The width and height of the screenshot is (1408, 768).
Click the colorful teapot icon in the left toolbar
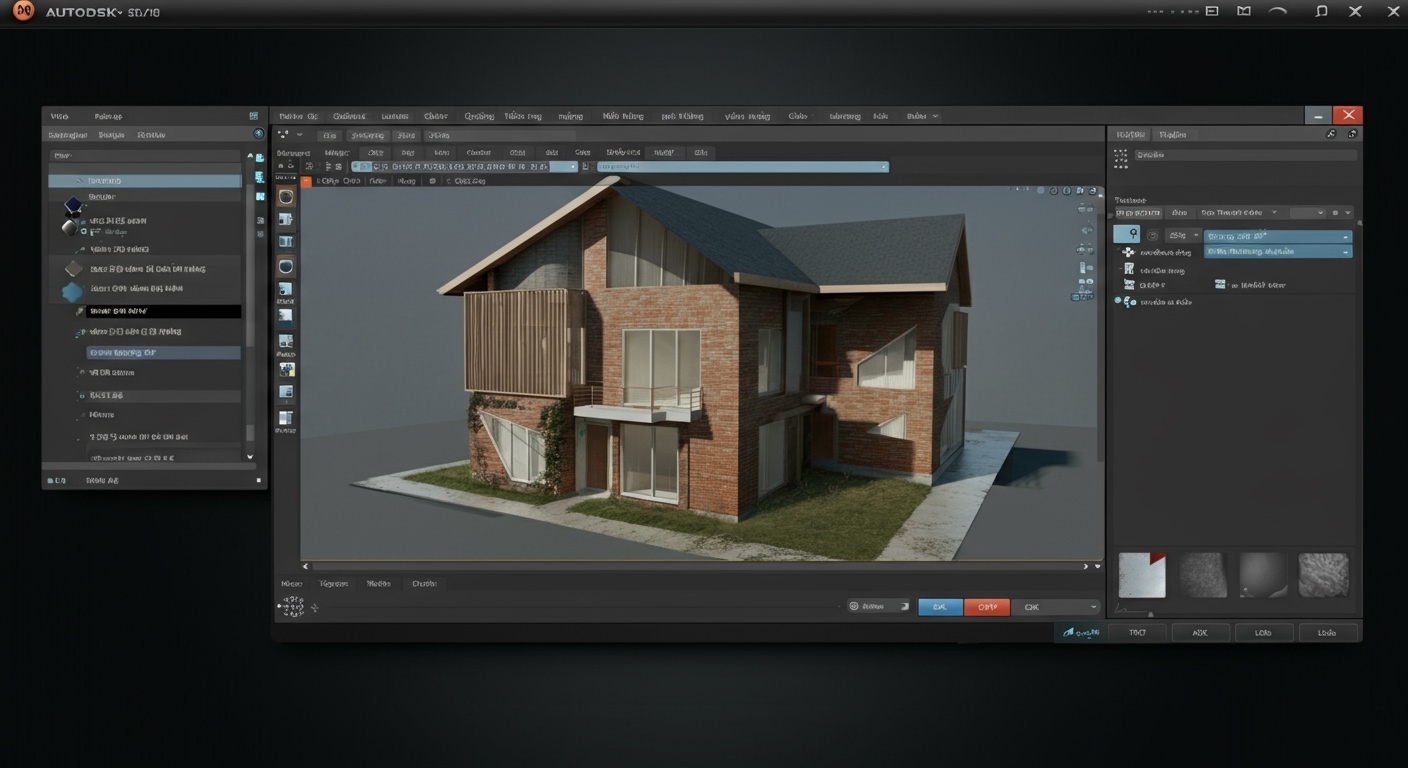tap(286, 366)
